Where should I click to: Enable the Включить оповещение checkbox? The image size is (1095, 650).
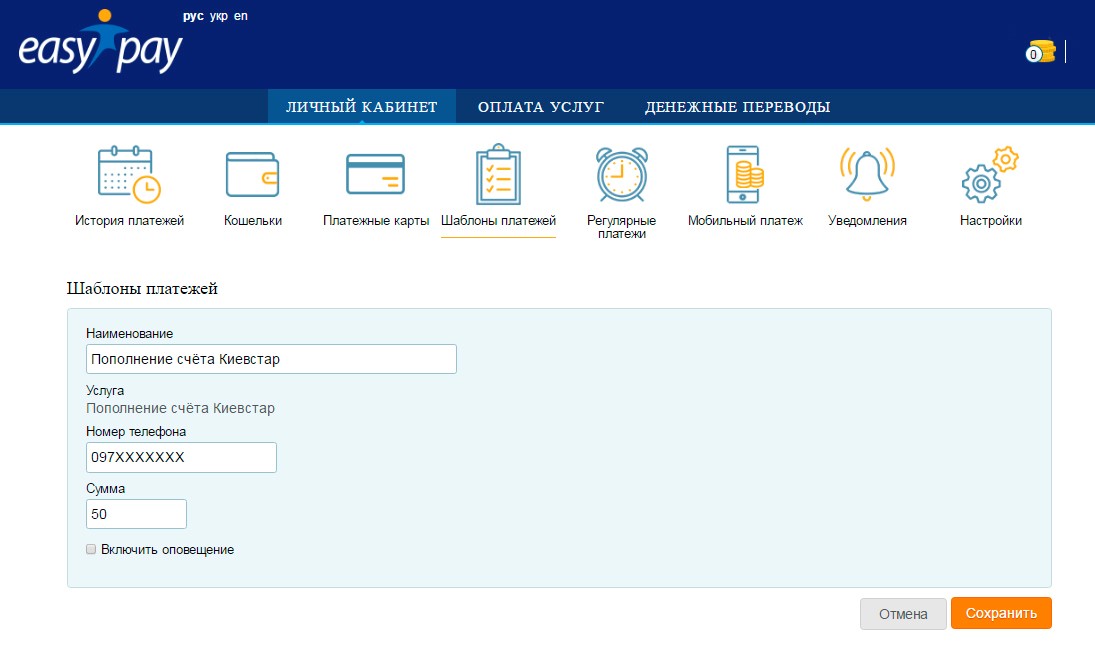tap(91, 549)
